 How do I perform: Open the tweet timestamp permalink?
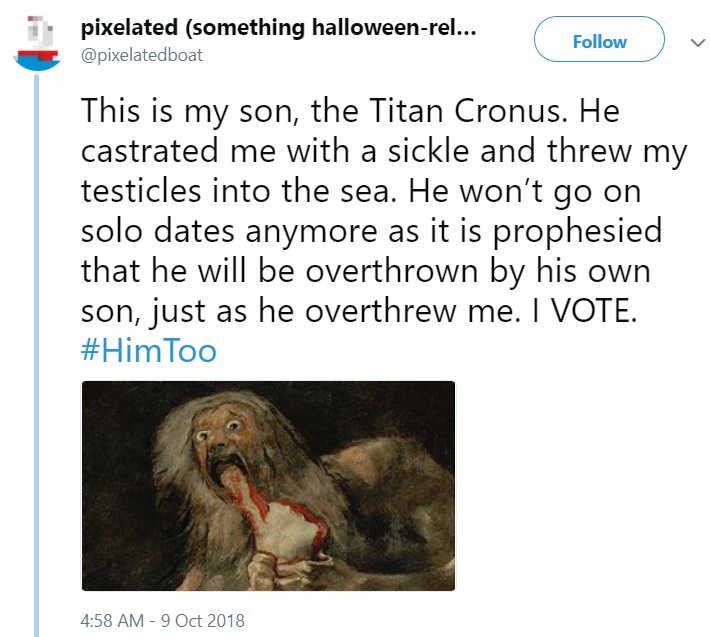[x=162, y=620]
